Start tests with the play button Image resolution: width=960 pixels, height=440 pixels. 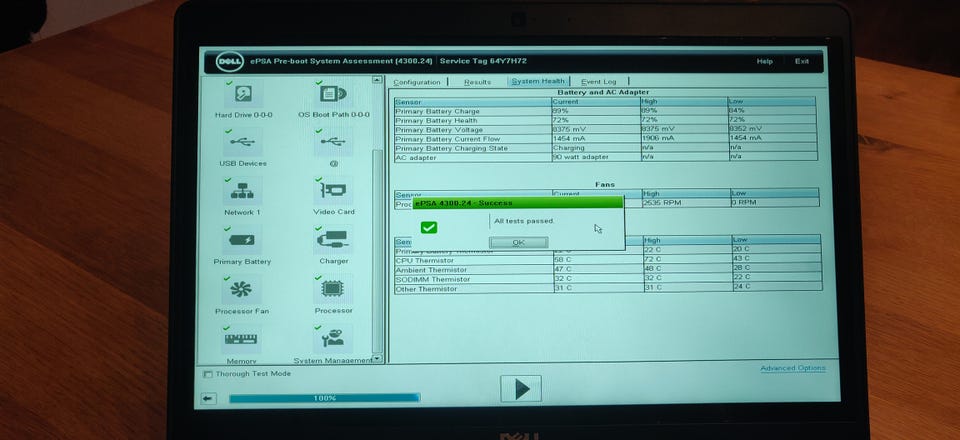(521, 389)
